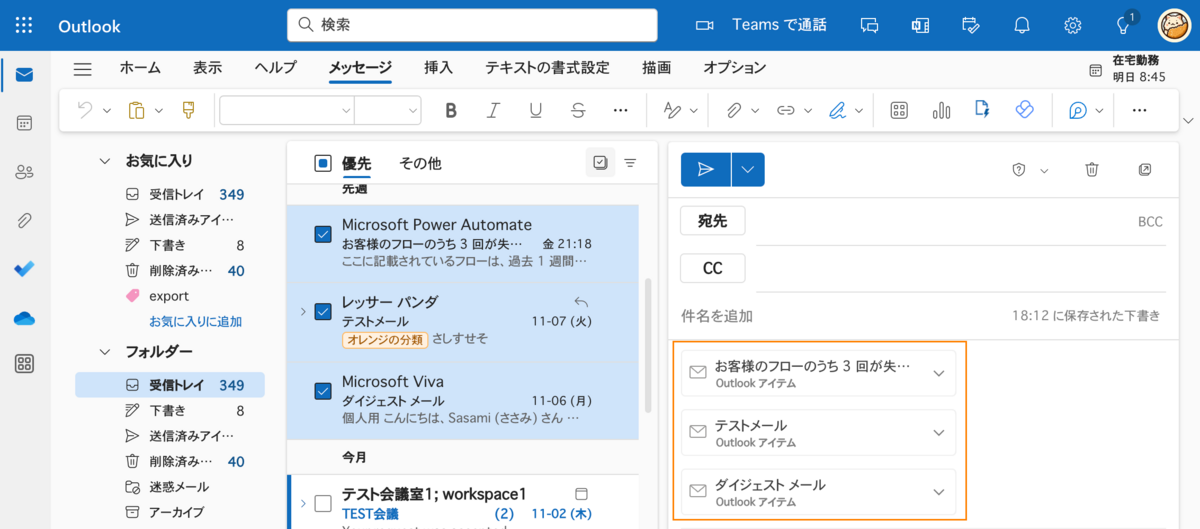Screen dimensions: 1200x529
Task: Open the Attach file dropdown arrow
Action: (755, 111)
